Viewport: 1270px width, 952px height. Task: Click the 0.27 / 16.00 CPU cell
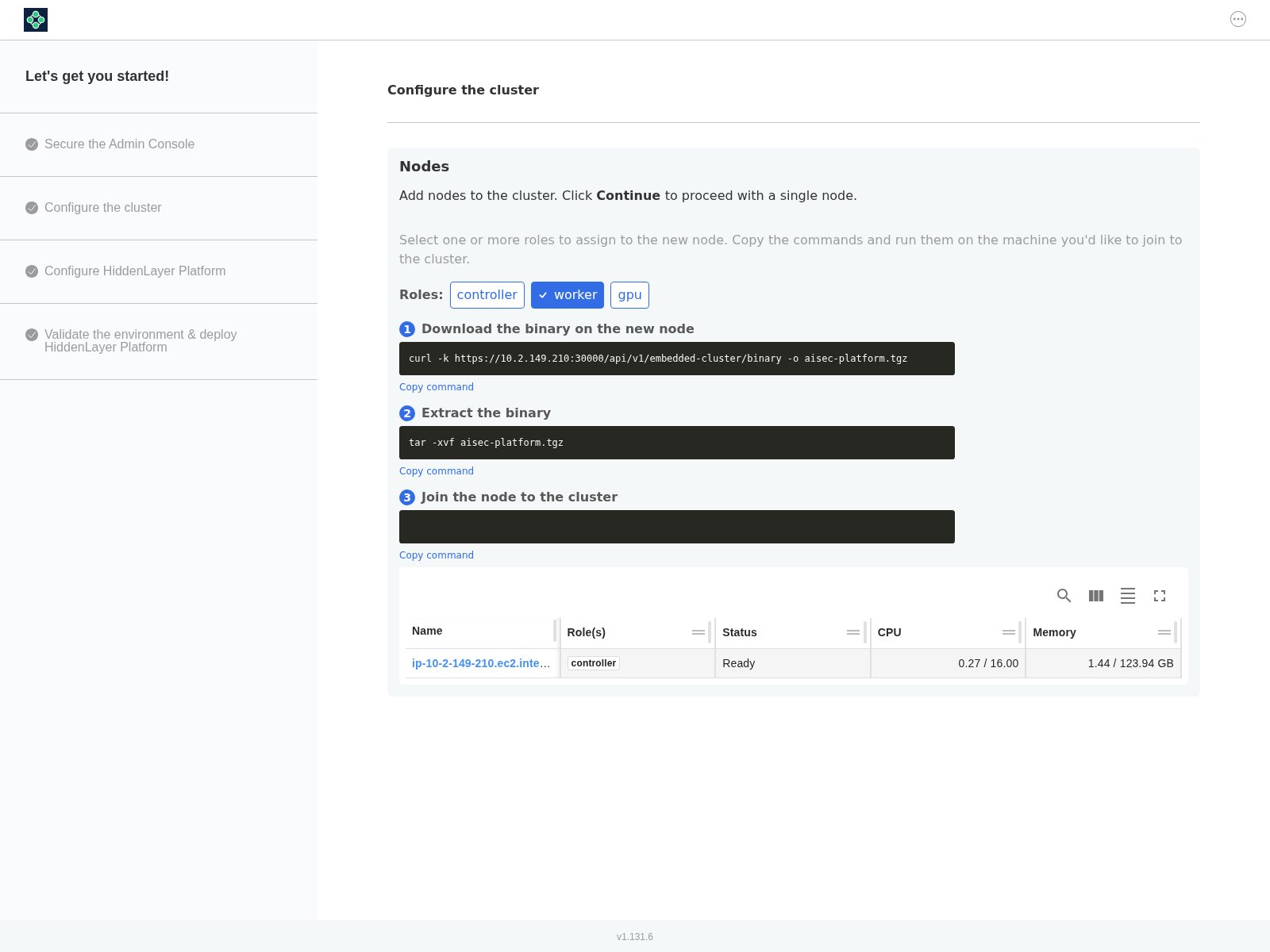948,663
